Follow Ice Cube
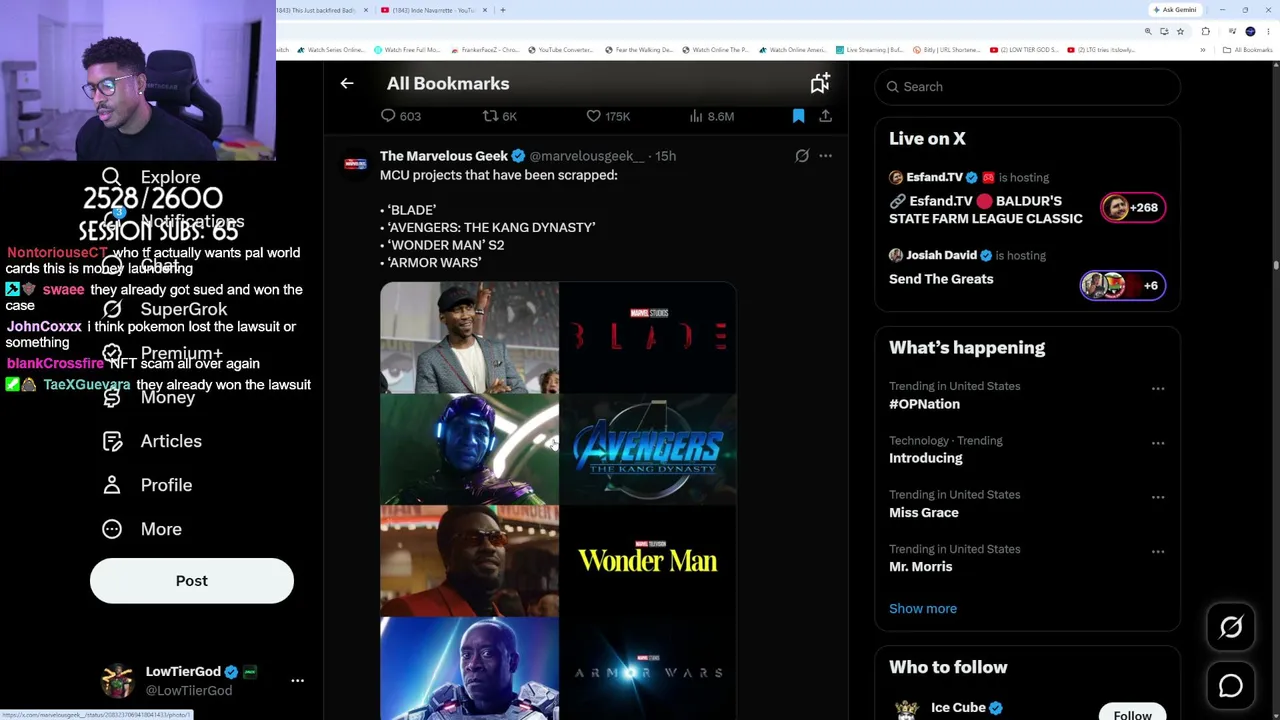1280x720 pixels. (x=1133, y=713)
